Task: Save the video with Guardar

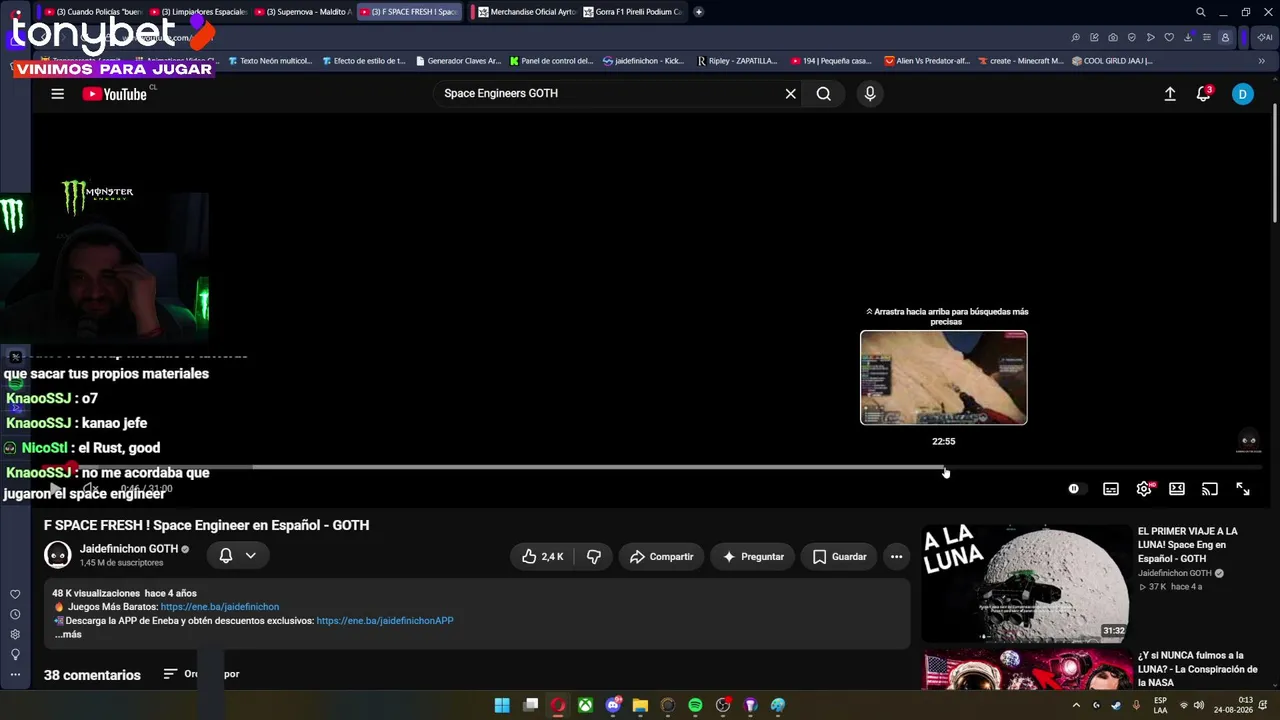Action: (839, 557)
